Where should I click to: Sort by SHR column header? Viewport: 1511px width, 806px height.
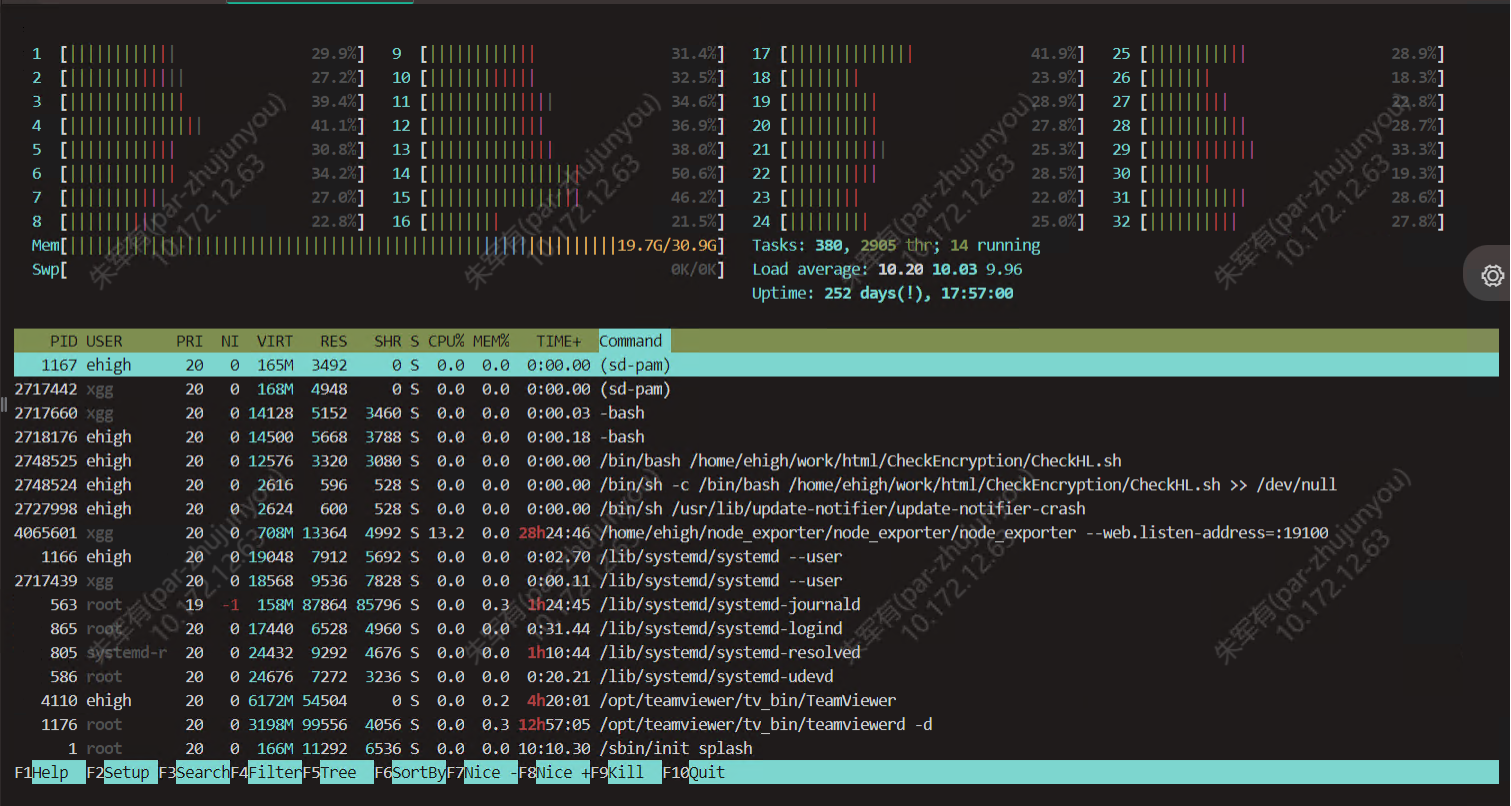pyautogui.click(x=388, y=341)
